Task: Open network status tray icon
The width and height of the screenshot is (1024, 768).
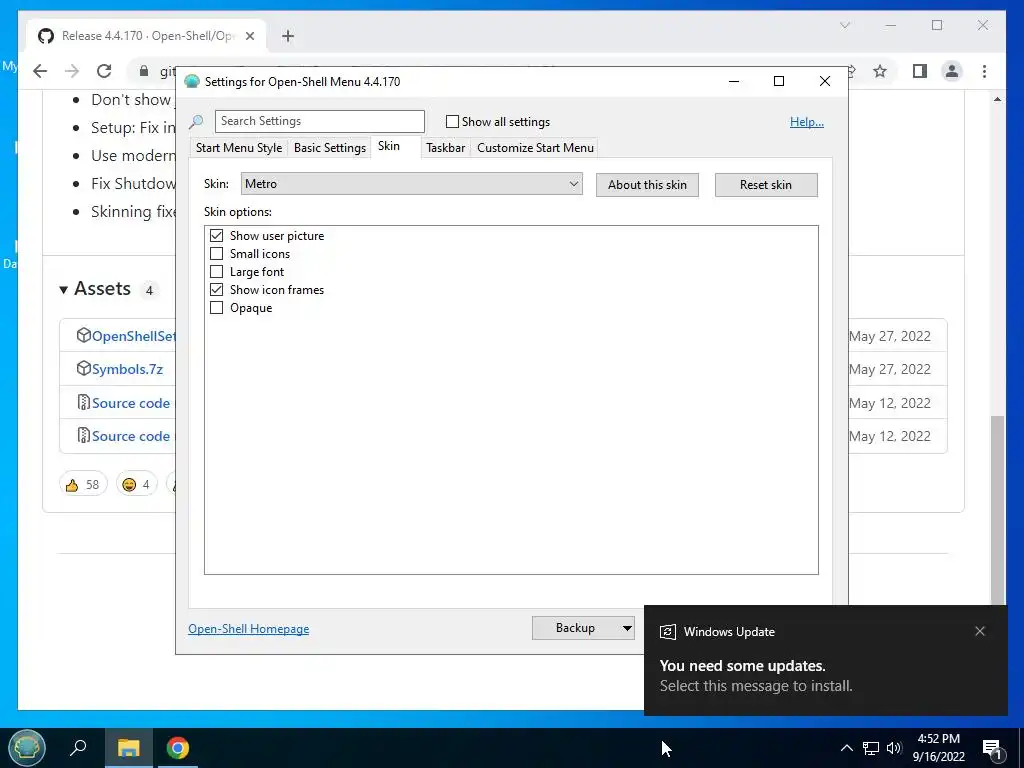Action: [871, 748]
